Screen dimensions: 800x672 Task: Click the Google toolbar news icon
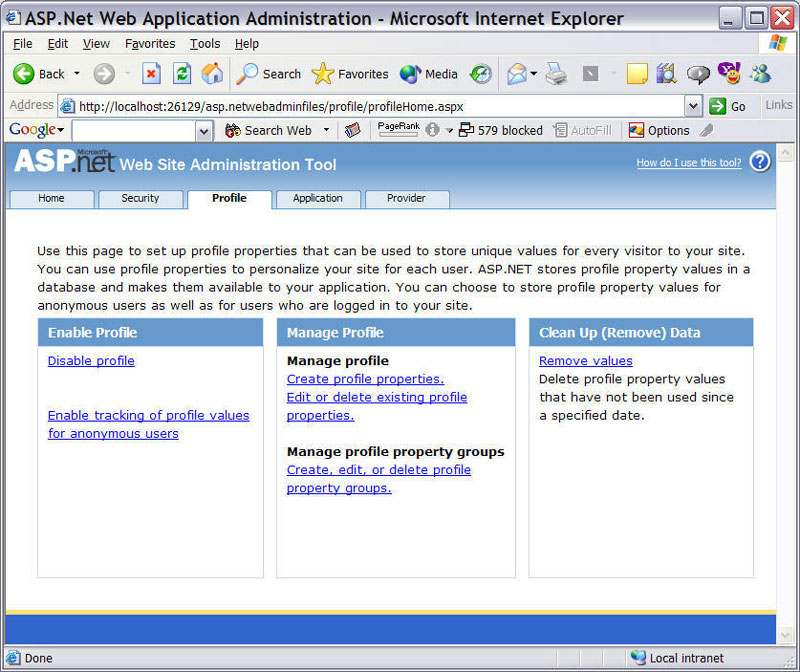(352, 131)
